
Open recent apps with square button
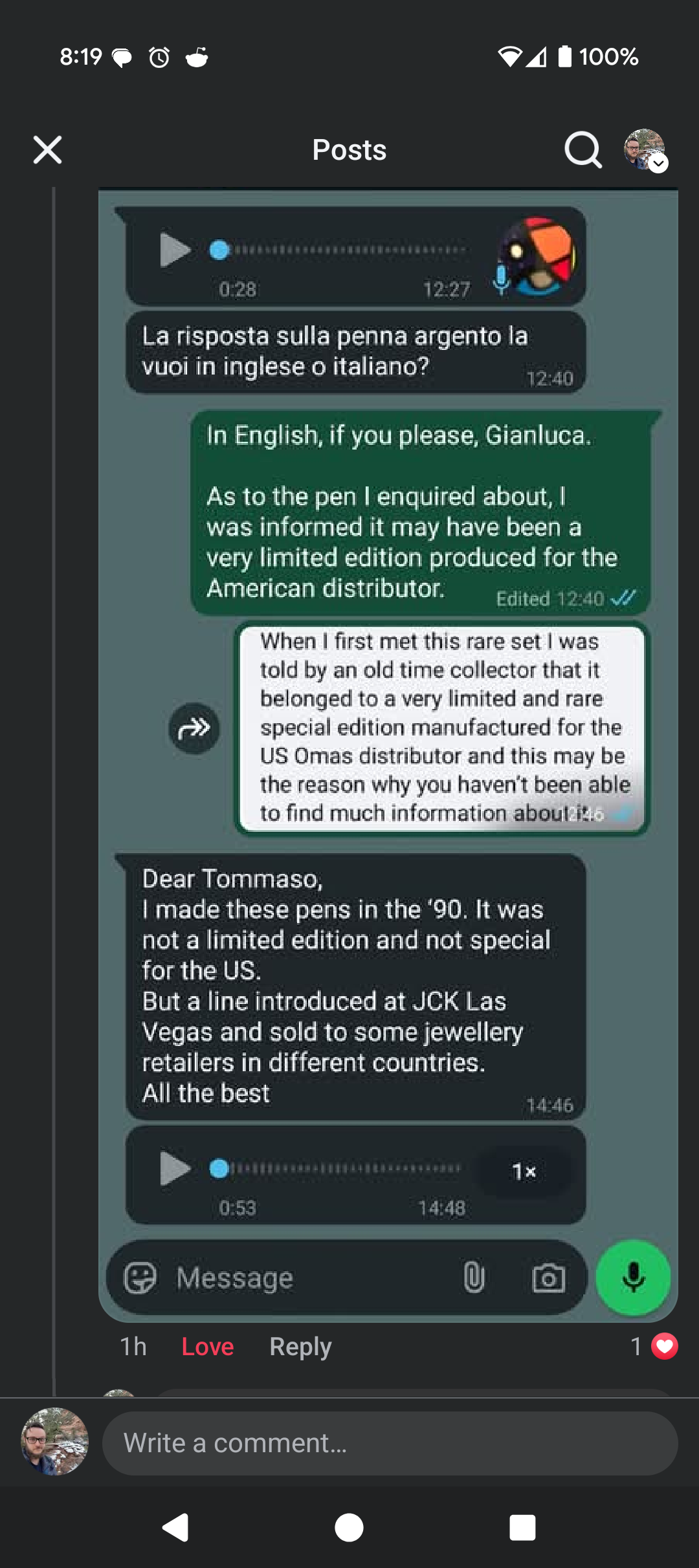coord(522,1528)
